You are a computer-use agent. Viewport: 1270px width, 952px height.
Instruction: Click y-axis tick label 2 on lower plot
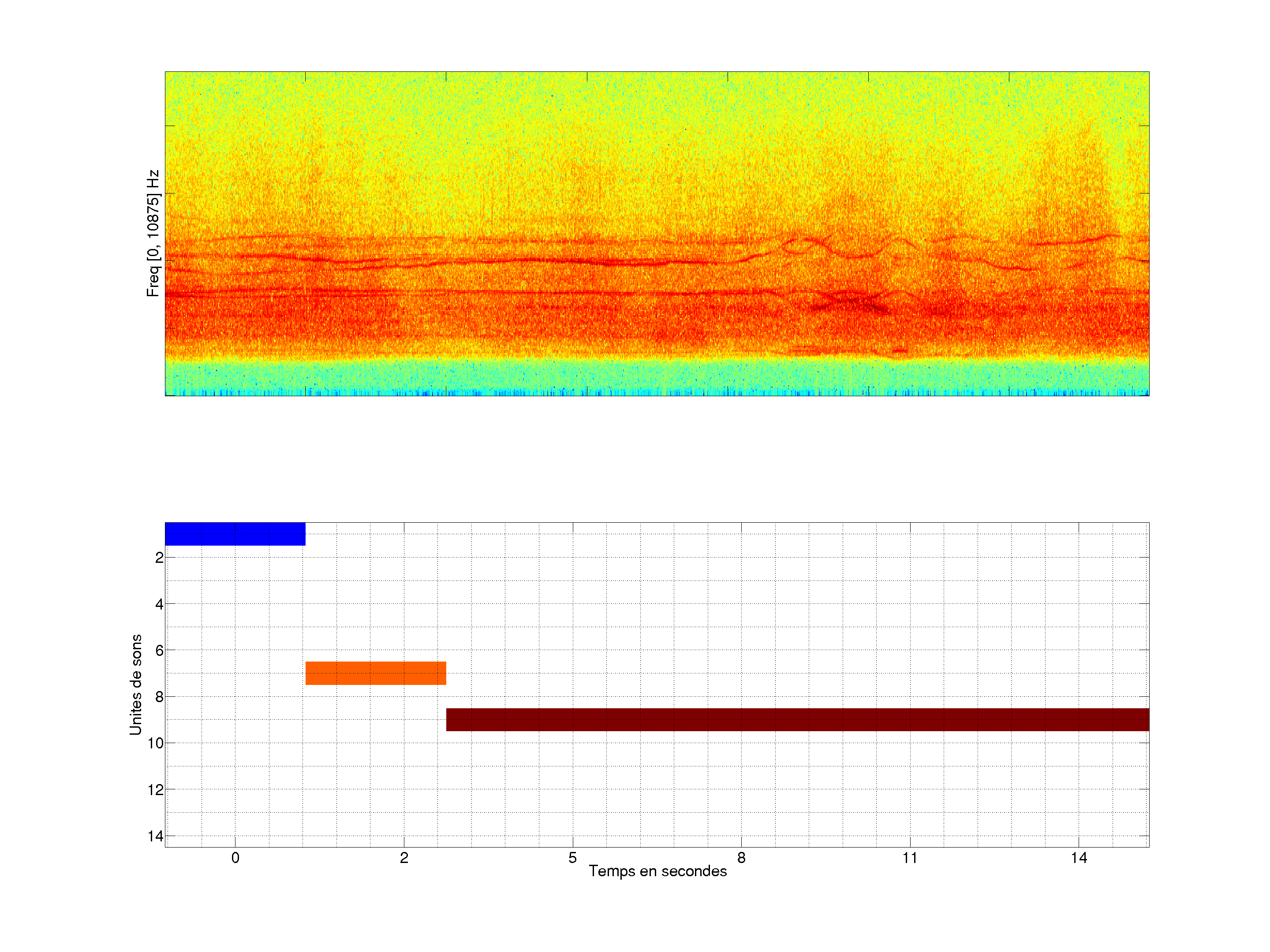tap(159, 558)
